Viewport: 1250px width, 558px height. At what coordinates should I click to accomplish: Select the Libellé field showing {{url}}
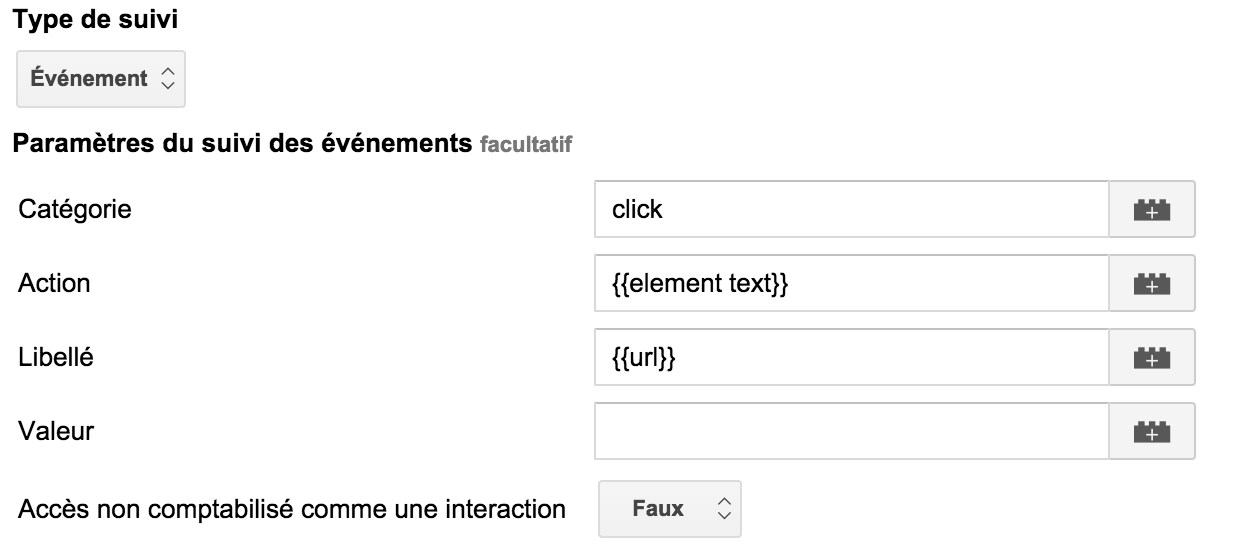(x=850, y=358)
